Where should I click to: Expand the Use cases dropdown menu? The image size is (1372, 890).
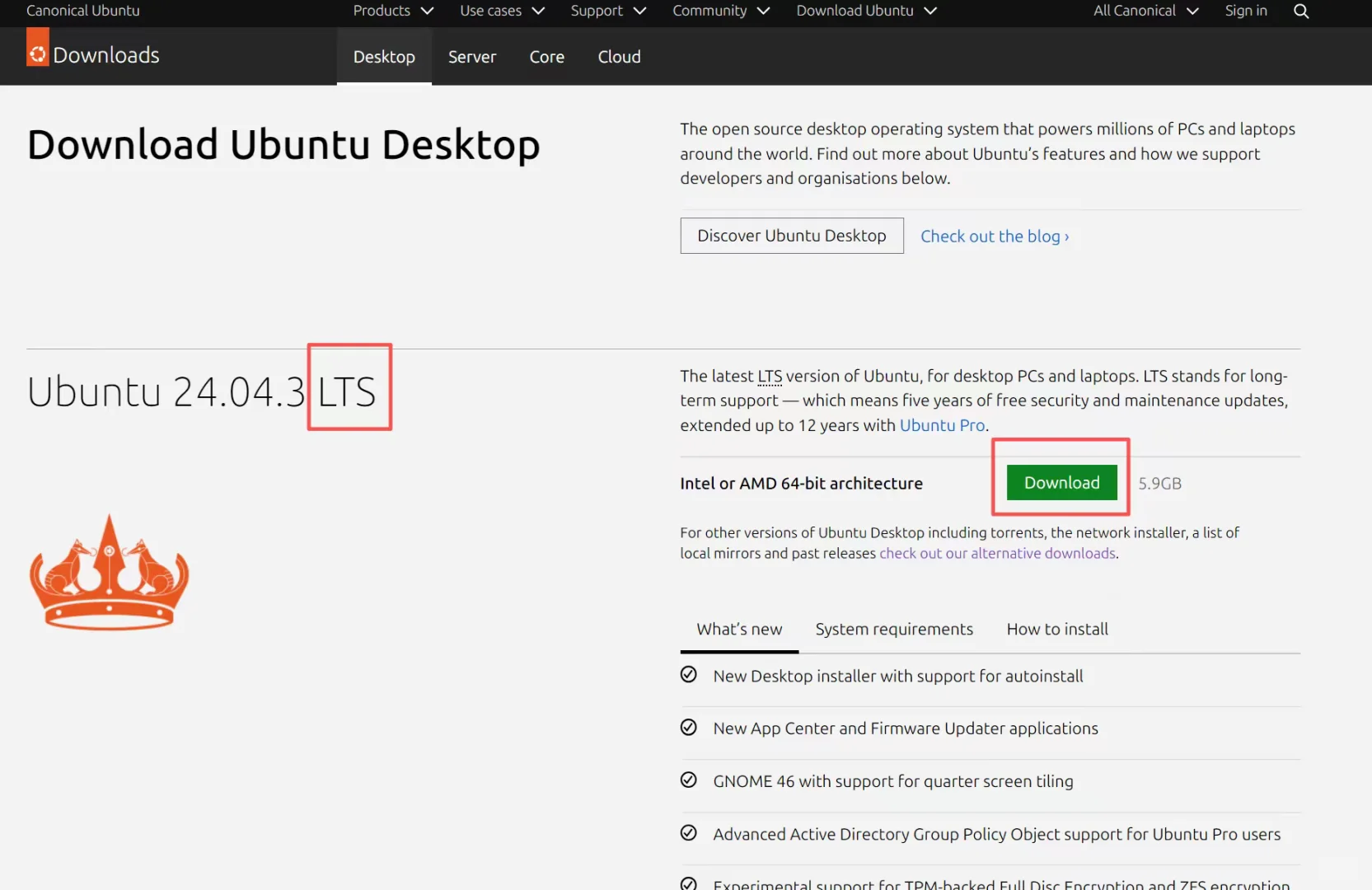point(502,11)
